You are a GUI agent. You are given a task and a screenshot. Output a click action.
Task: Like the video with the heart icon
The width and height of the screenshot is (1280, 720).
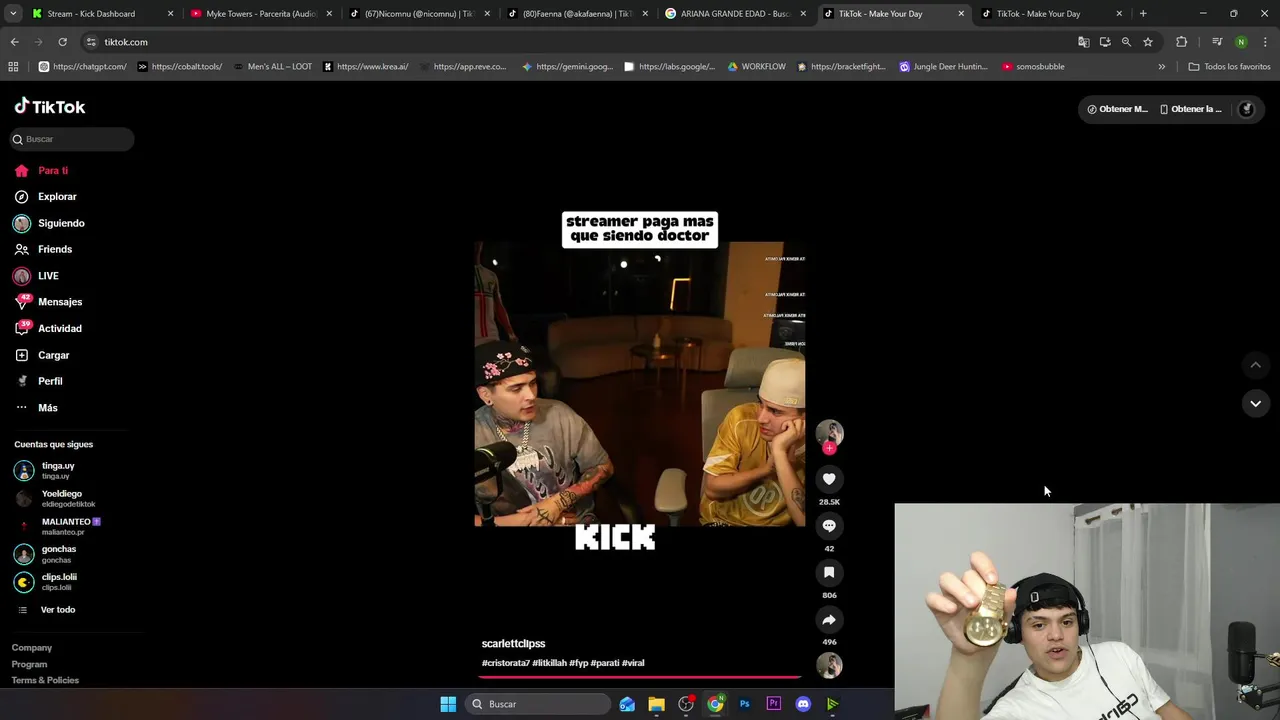(x=829, y=479)
